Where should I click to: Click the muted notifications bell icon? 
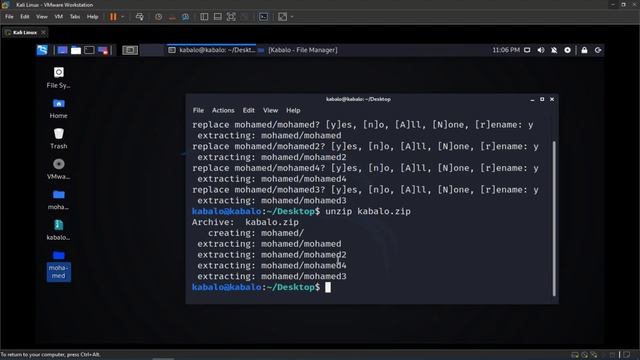pos(554,50)
